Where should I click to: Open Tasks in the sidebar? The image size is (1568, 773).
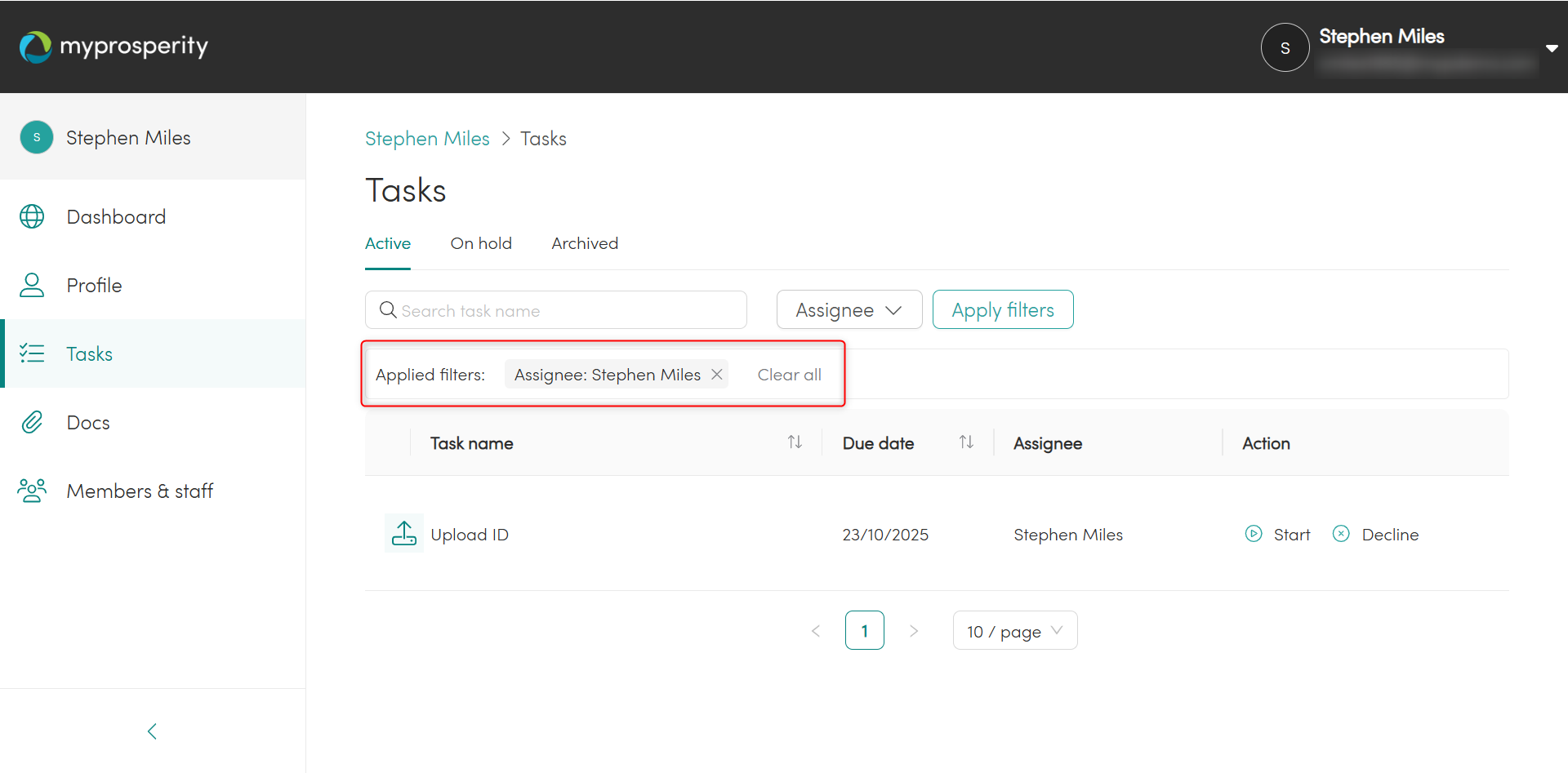tap(153, 353)
